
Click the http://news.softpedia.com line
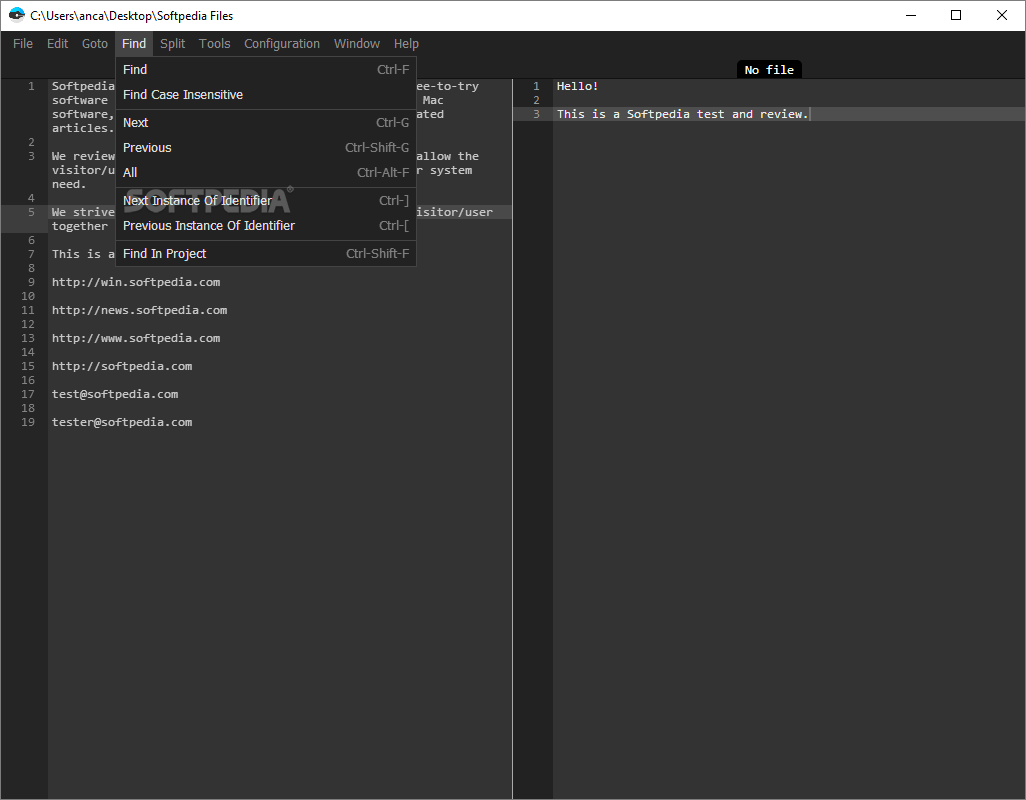pos(139,311)
